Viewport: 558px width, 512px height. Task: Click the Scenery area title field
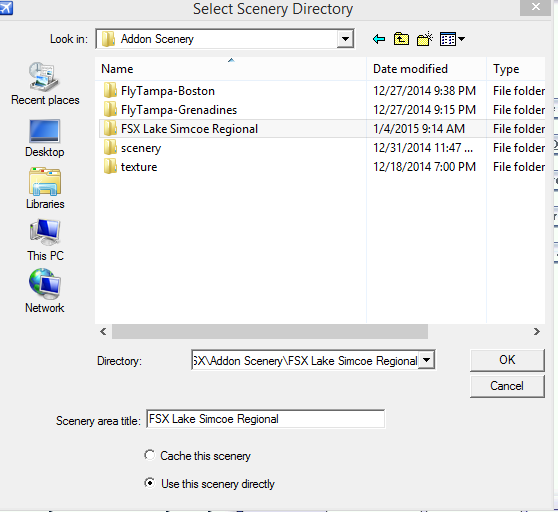265,419
